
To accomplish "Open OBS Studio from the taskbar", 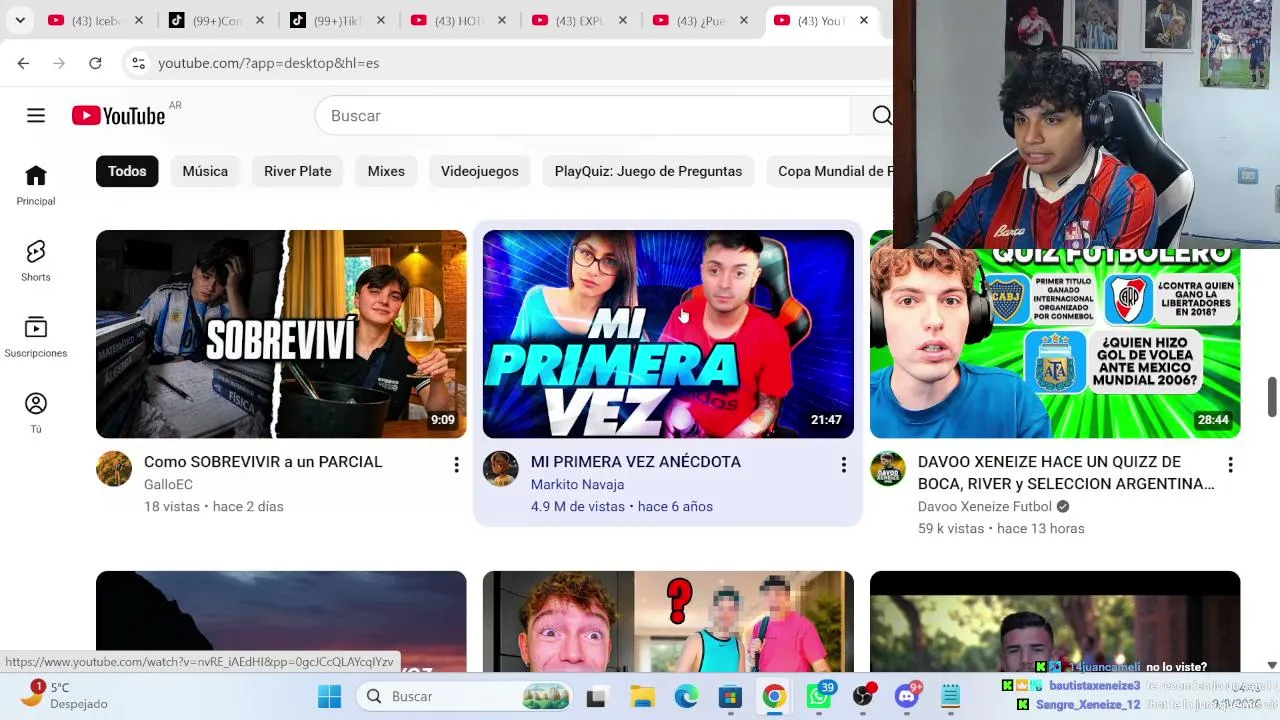I will click(x=863, y=696).
